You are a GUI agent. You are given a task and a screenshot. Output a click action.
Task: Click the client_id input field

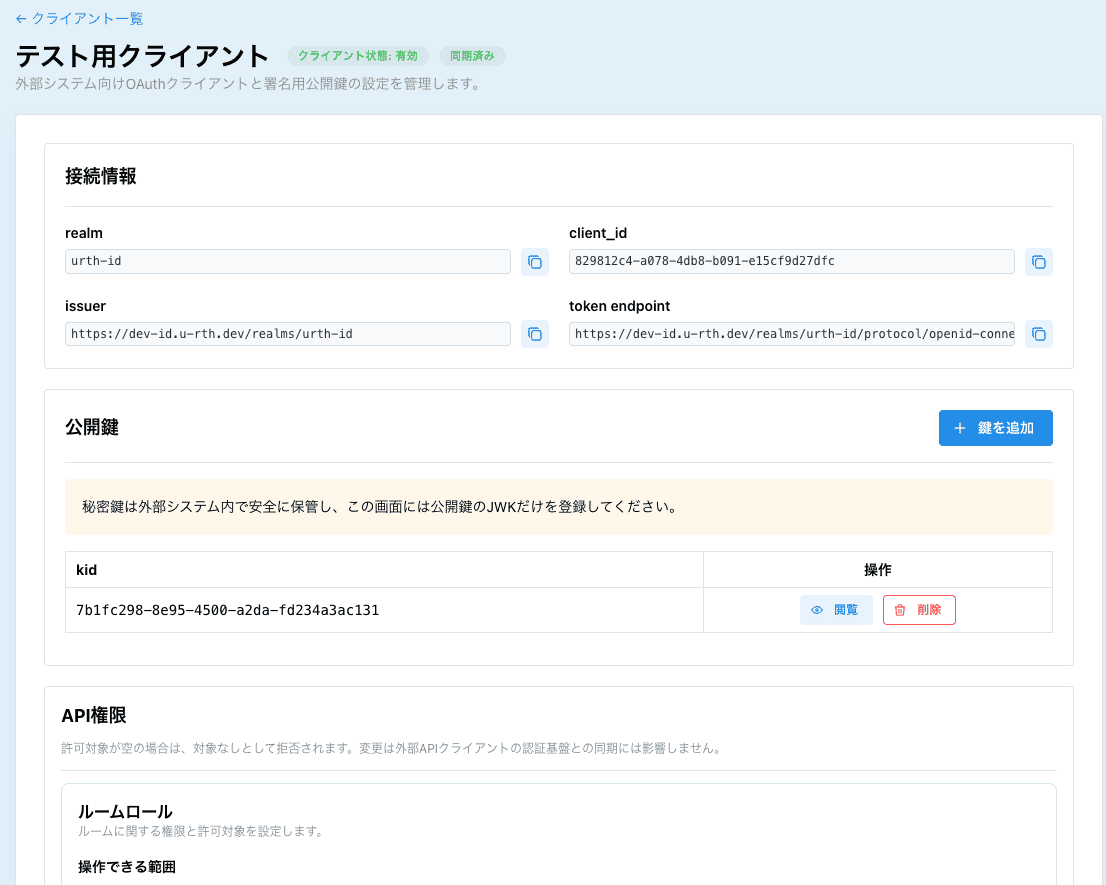pos(791,261)
